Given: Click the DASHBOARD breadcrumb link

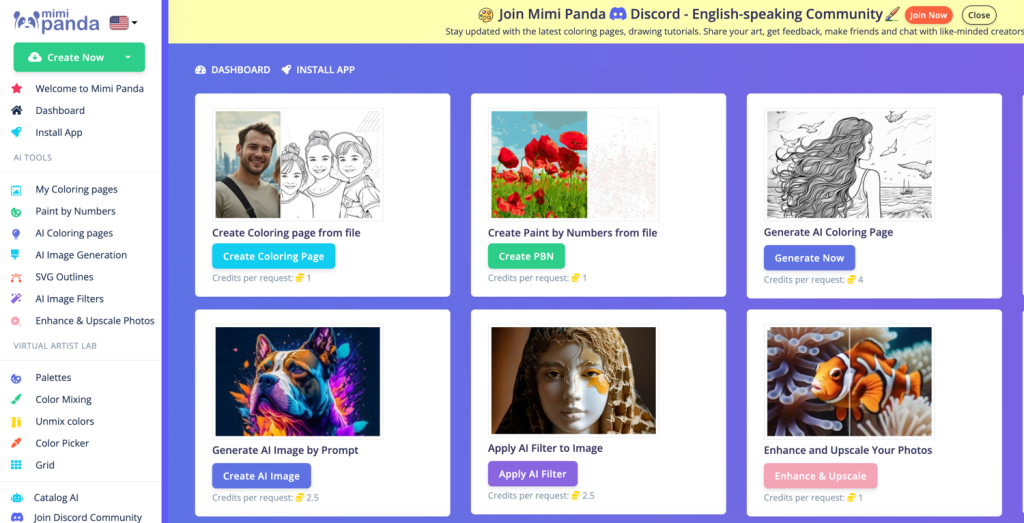Looking at the screenshot, I should [x=240, y=70].
